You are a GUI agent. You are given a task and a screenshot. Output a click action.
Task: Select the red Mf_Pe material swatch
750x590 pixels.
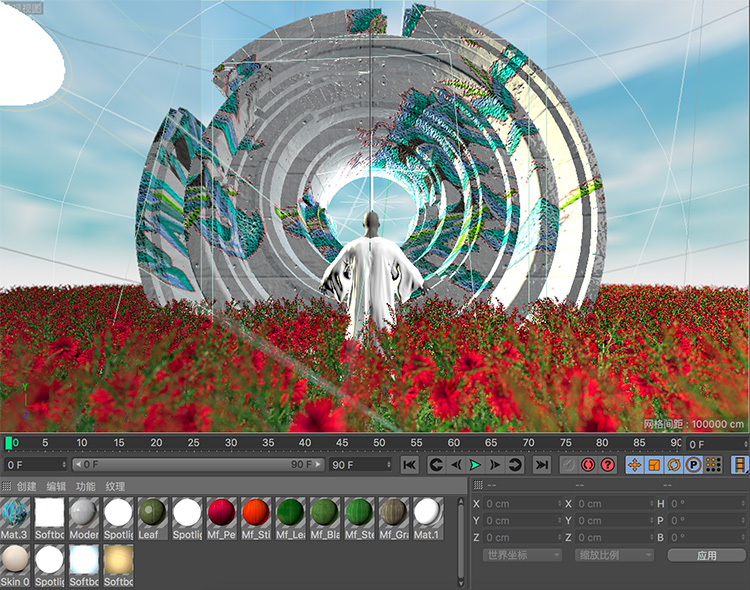(x=222, y=514)
